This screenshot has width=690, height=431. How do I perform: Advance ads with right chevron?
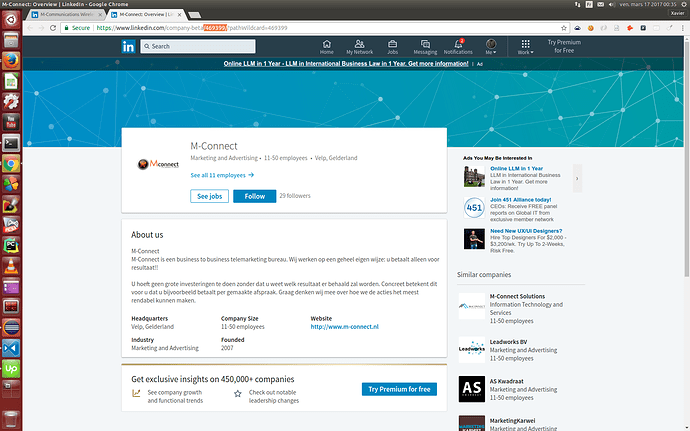pyautogui.click(x=577, y=178)
